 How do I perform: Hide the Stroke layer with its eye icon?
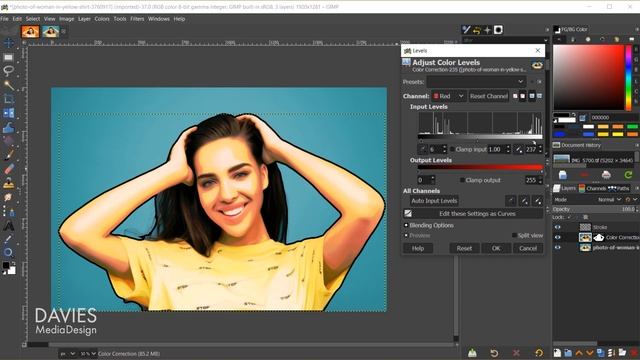coord(558,227)
